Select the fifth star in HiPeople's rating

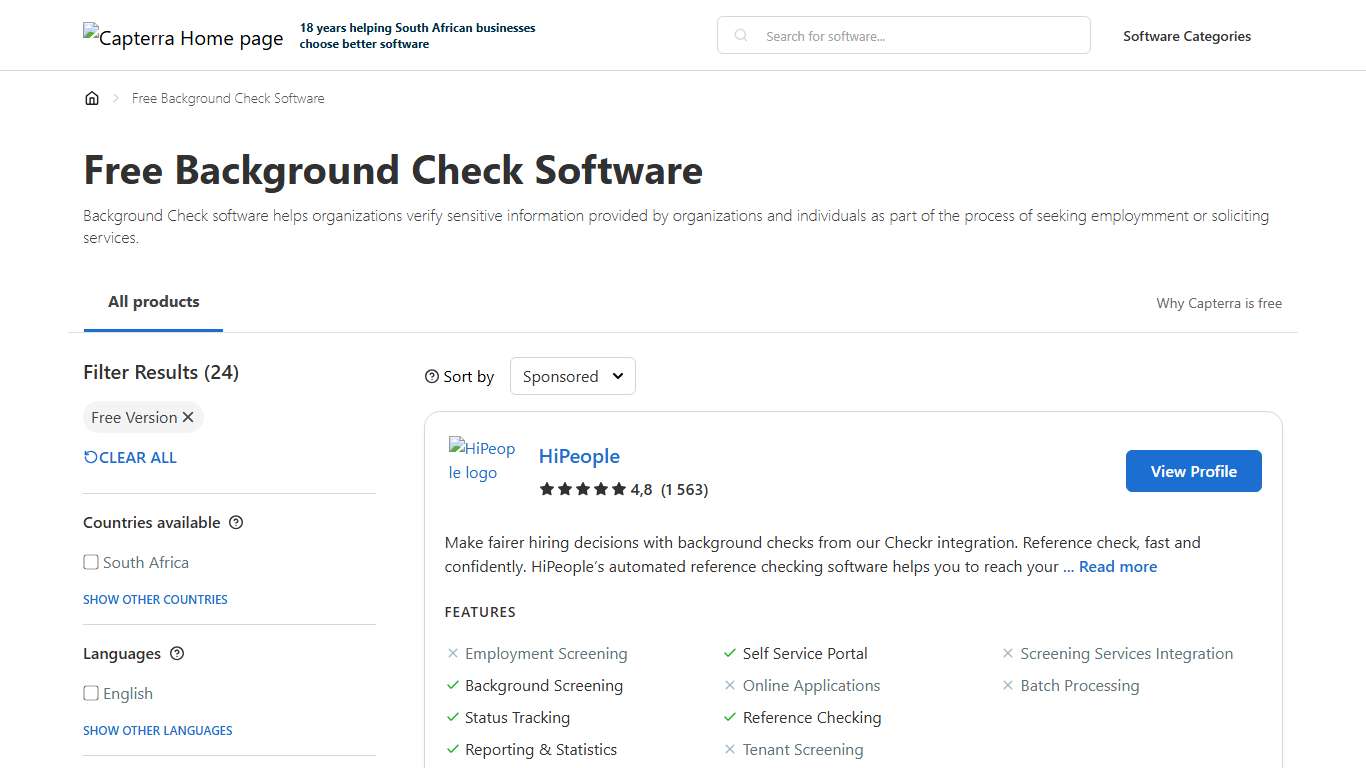[618, 489]
